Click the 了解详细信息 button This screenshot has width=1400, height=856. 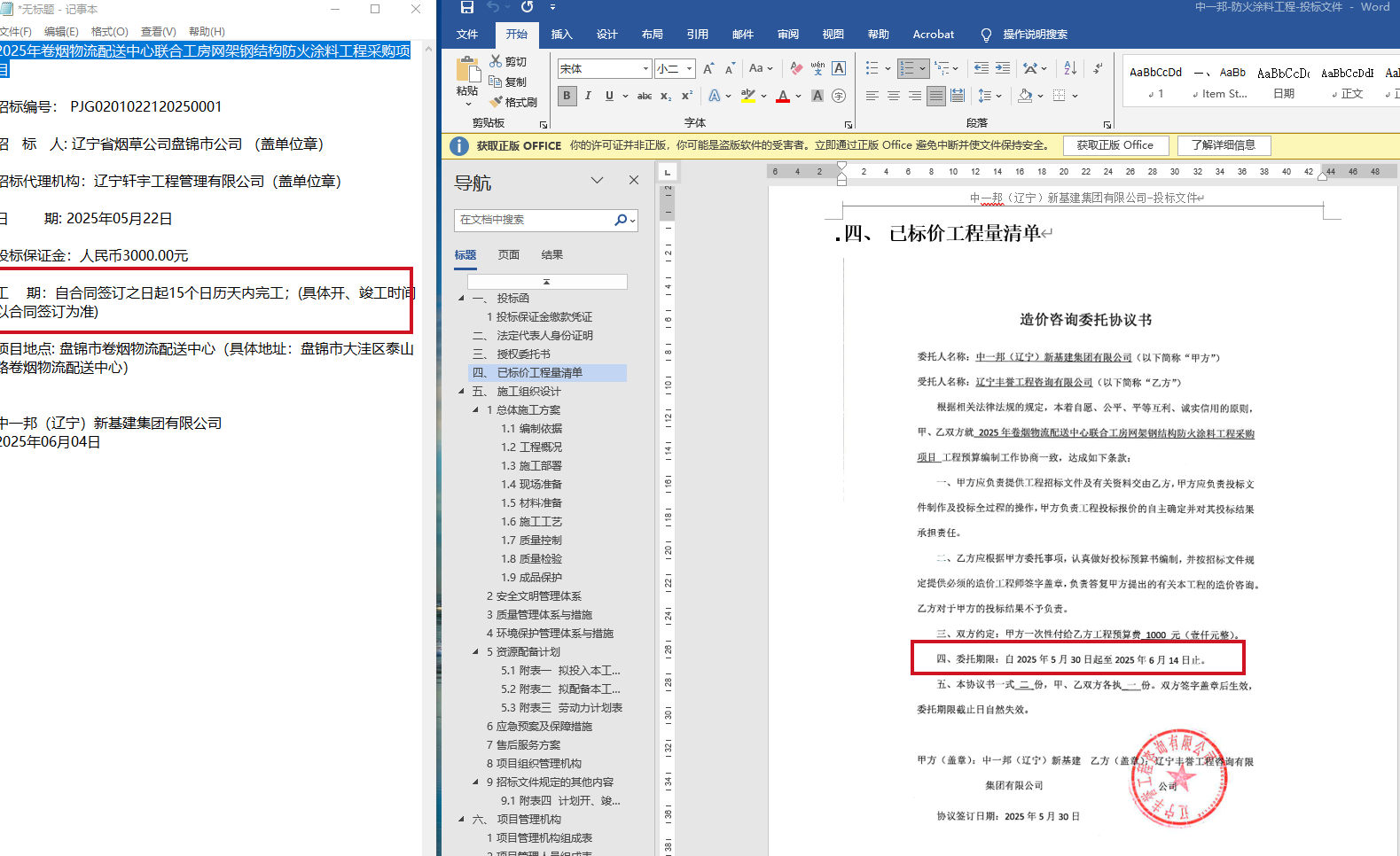point(1224,145)
